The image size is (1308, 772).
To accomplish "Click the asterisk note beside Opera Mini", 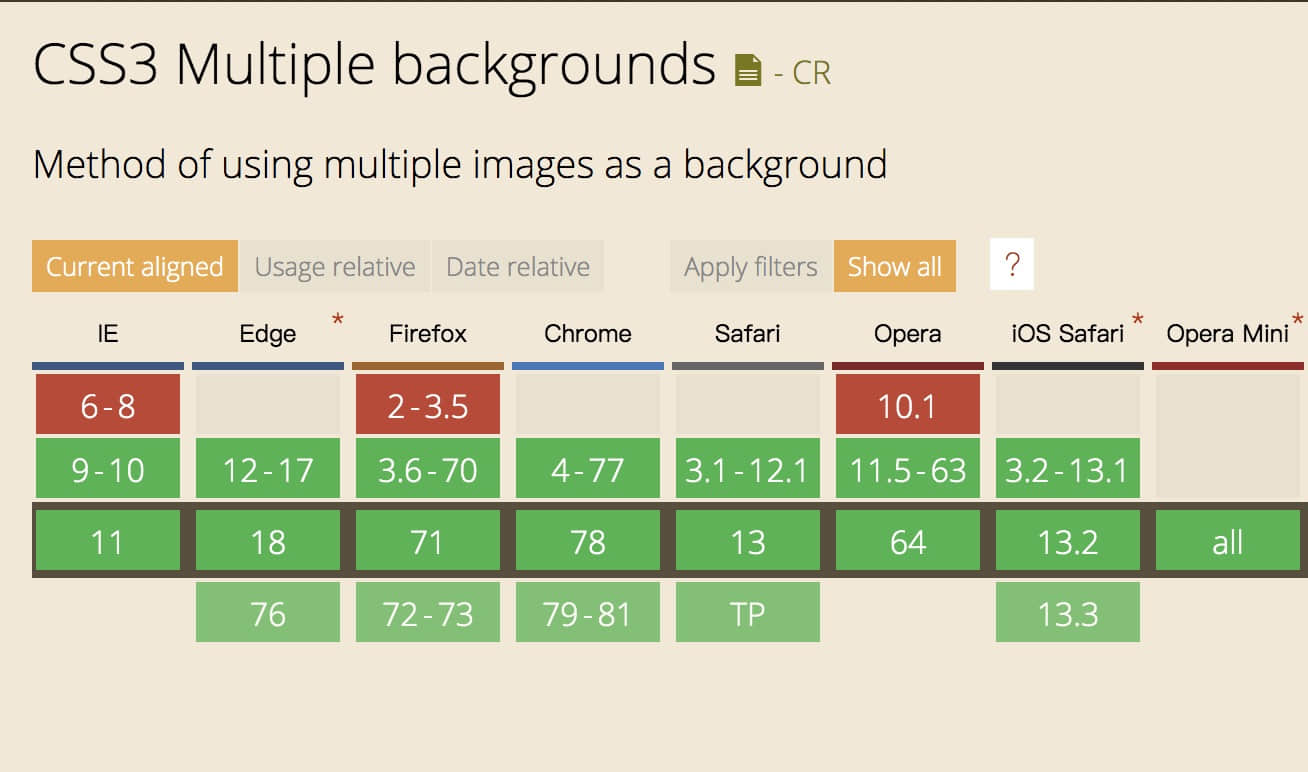I will (1298, 321).
